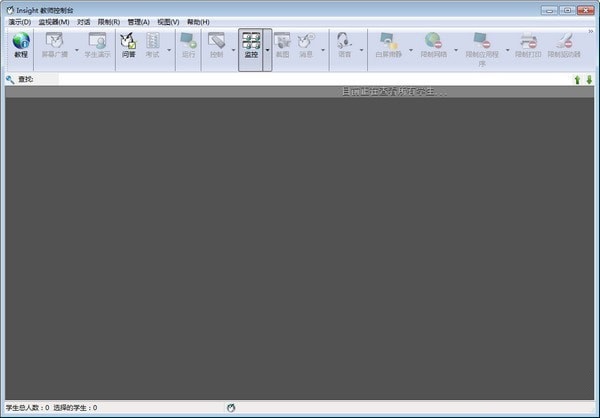The image size is (600, 418).
Task: Click the magnifier search icon
Action: click(x=10, y=79)
